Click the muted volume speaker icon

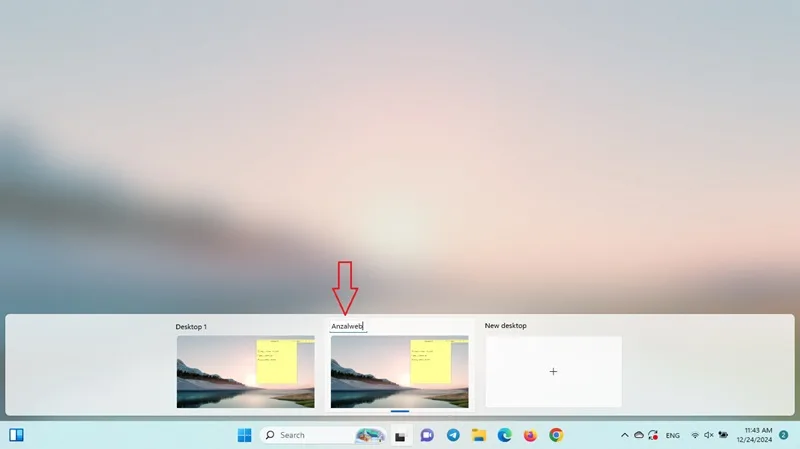pos(709,435)
